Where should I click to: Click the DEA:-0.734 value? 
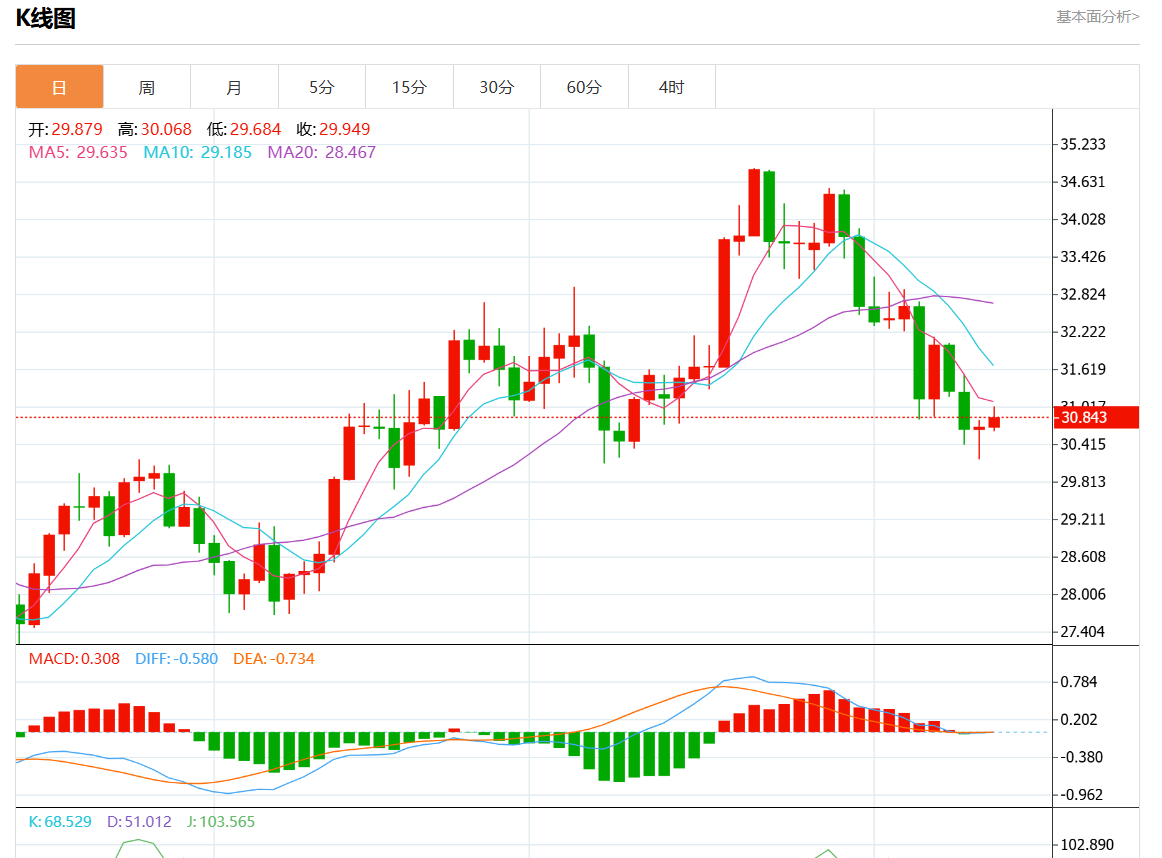pos(273,659)
